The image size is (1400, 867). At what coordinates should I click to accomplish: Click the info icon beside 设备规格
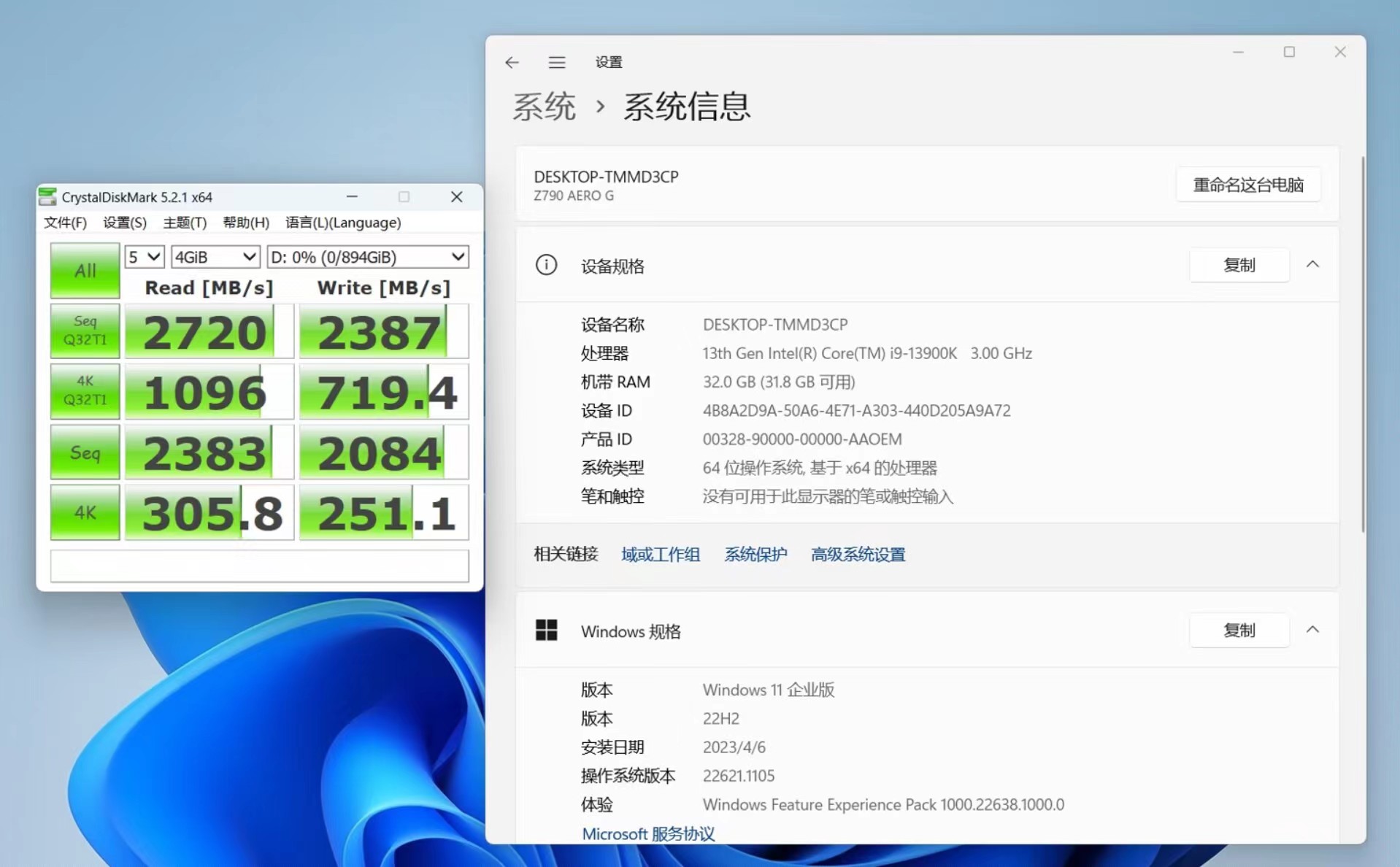coord(546,265)
